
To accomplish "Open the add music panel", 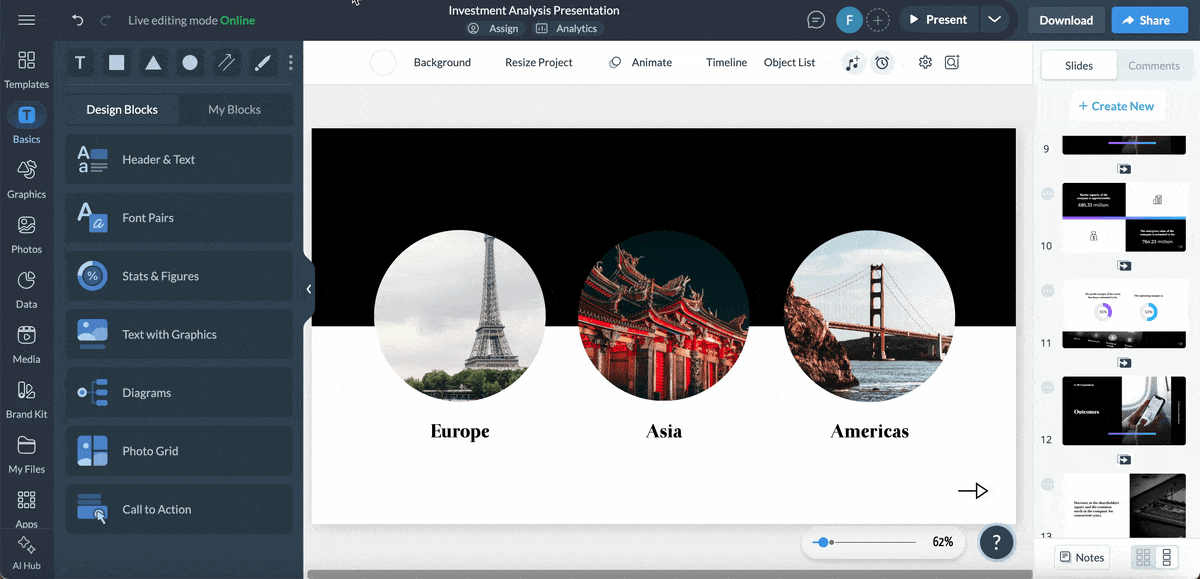I will pos(853,62).
